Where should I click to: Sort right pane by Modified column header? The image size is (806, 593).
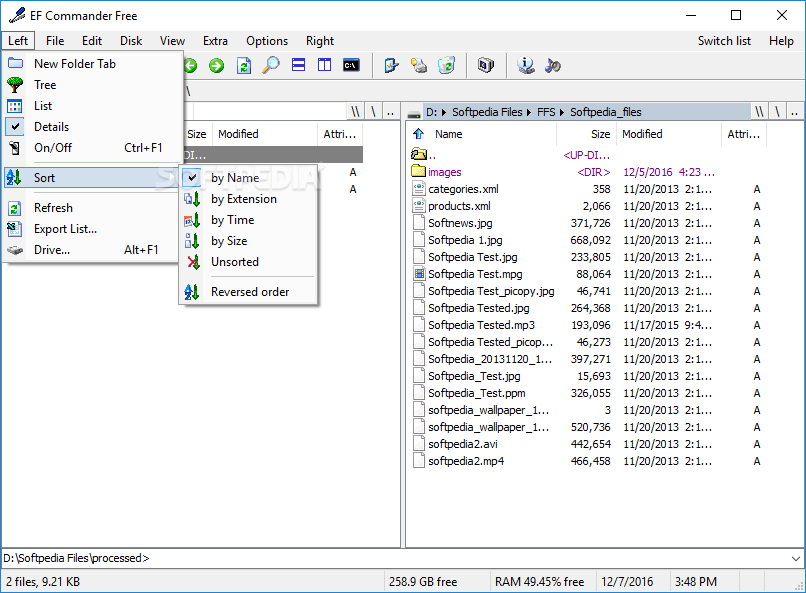pyautogui.click(x=669, y=134)
